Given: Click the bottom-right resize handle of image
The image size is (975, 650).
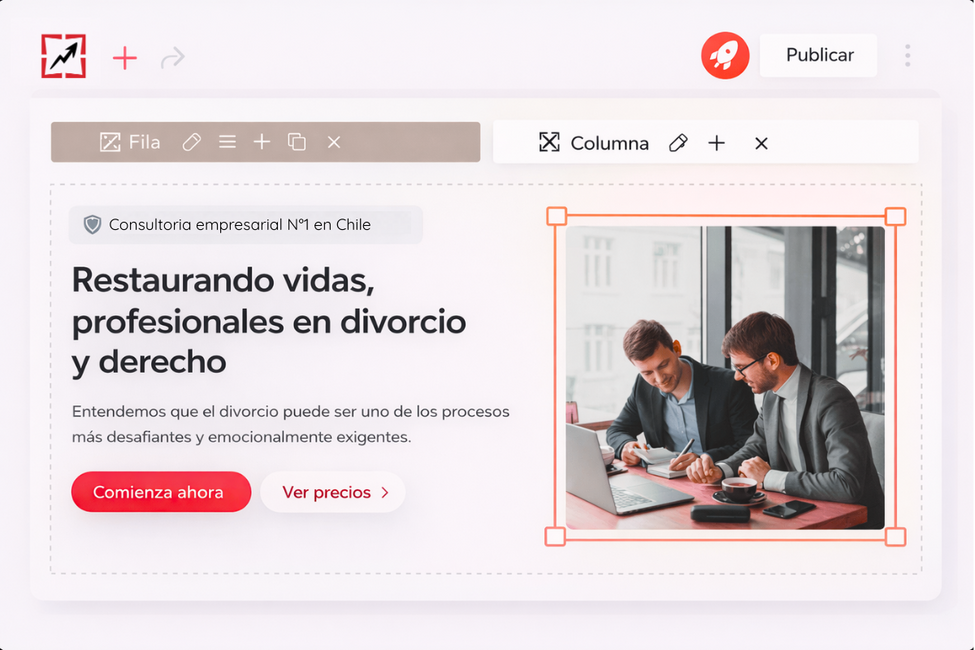Looking at the screenshot, I should tap(895, 537).
